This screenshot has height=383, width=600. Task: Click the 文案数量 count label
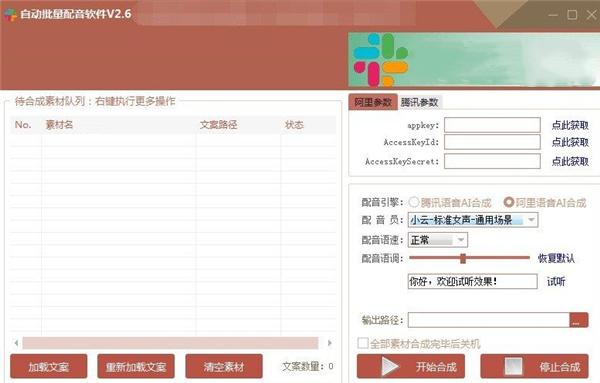pyautogui.click(x=308, y=366)
